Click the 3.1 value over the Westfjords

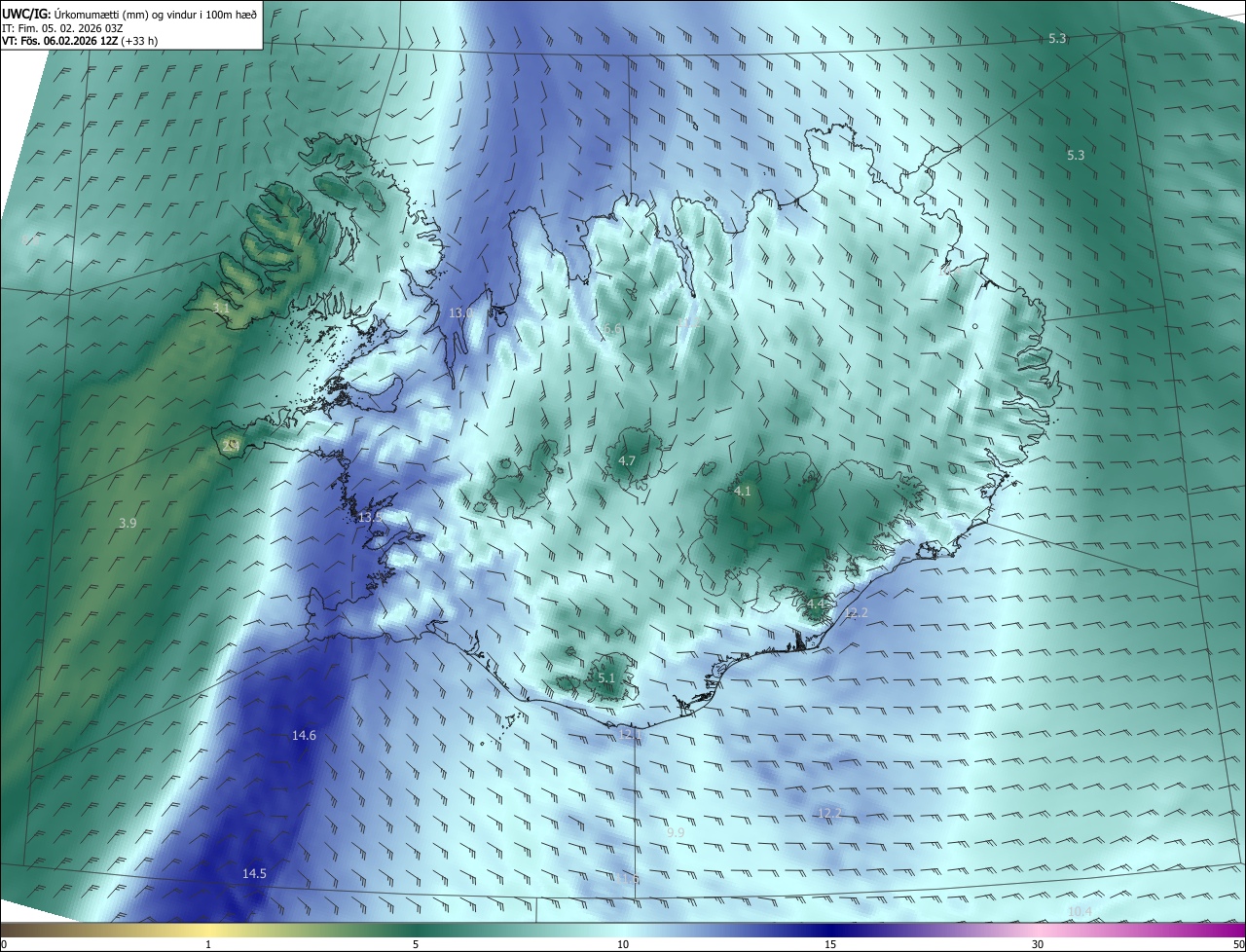point(221,308)
